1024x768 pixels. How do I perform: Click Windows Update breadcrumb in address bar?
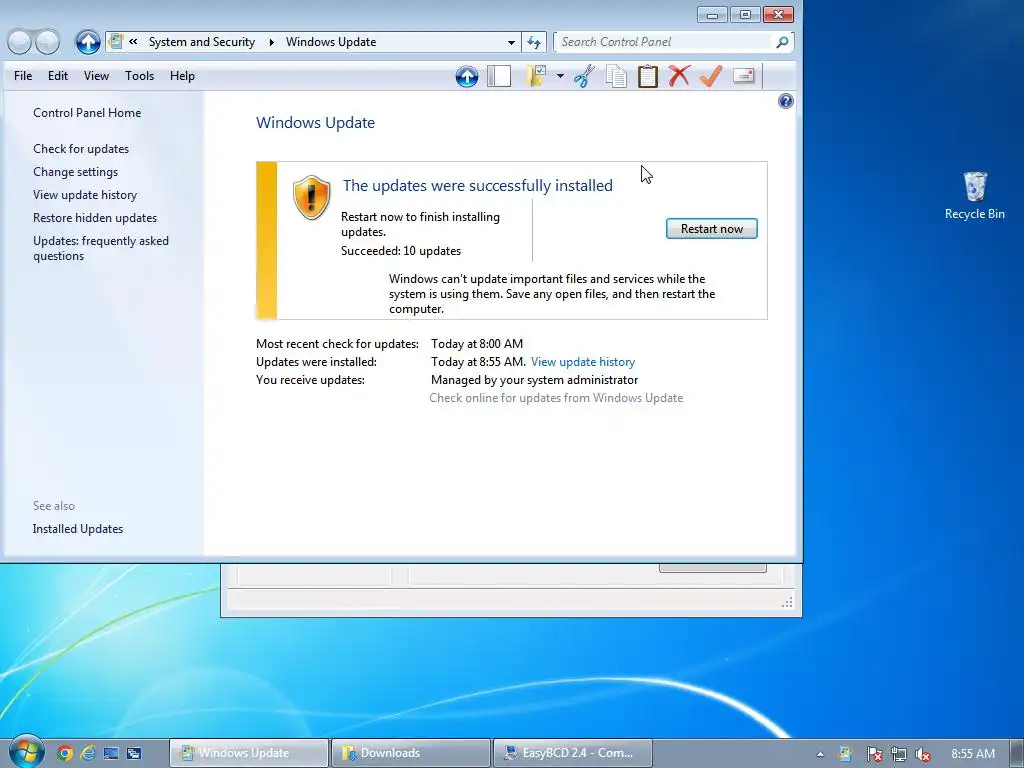point(331,42)
